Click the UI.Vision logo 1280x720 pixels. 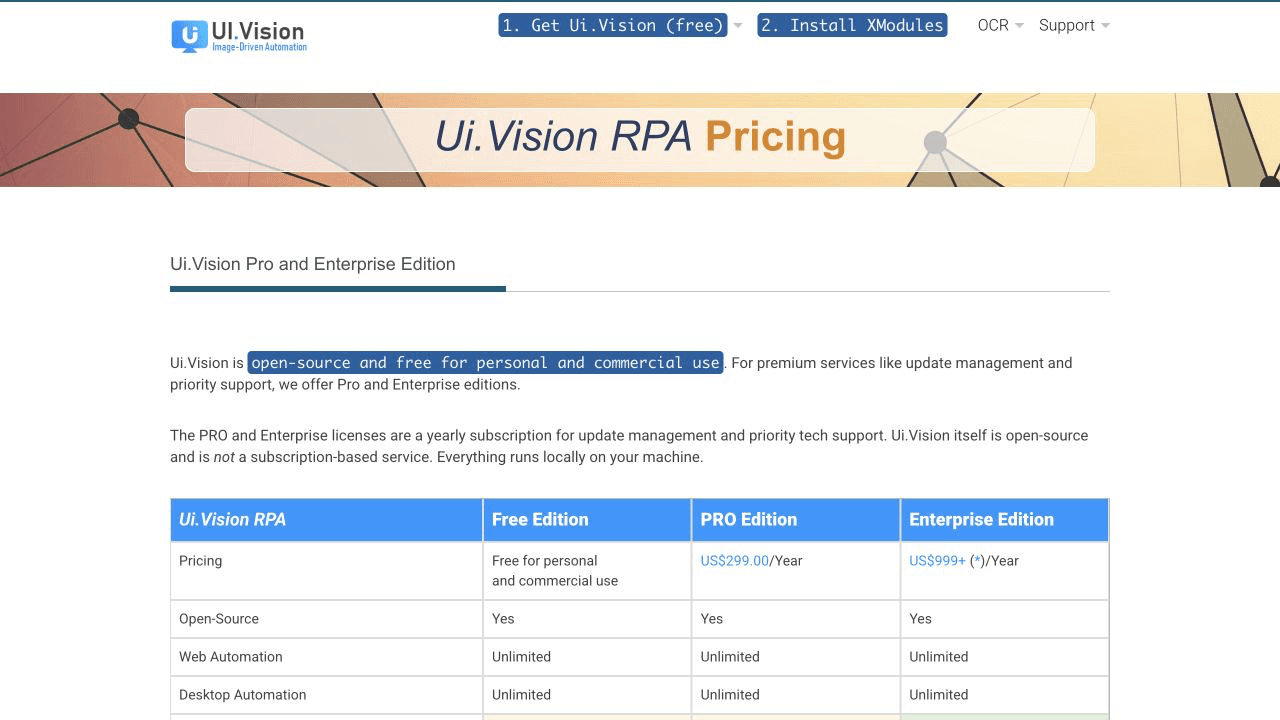239,35
